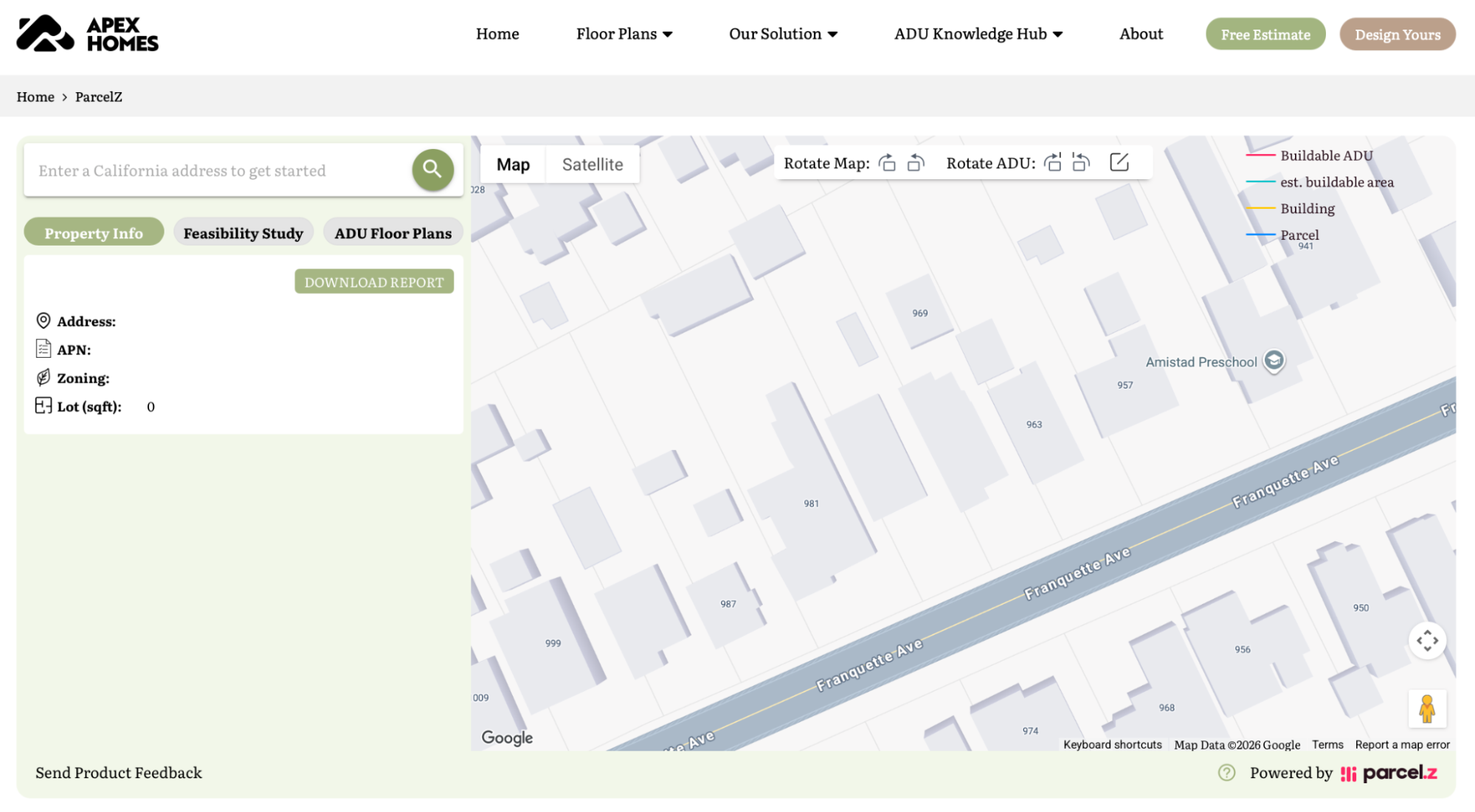The height and width of the screenshot is (812, 1475).
Task: Click the Lot sqft floorplan icon
Action: 44,406
